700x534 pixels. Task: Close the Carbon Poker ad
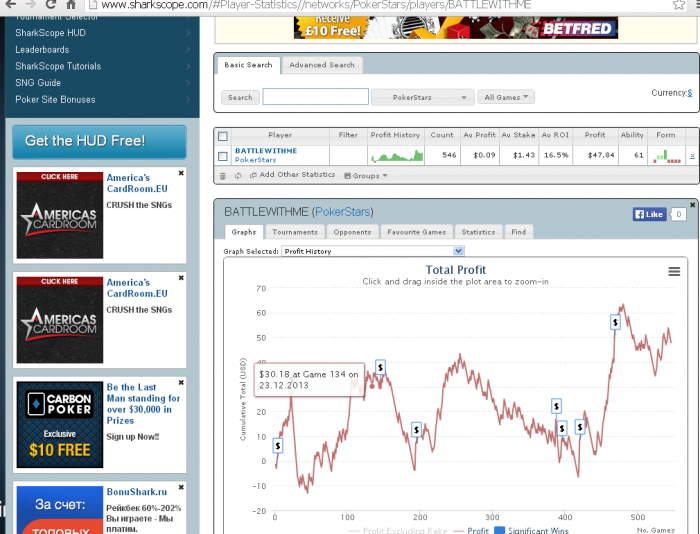coord(181,383)
